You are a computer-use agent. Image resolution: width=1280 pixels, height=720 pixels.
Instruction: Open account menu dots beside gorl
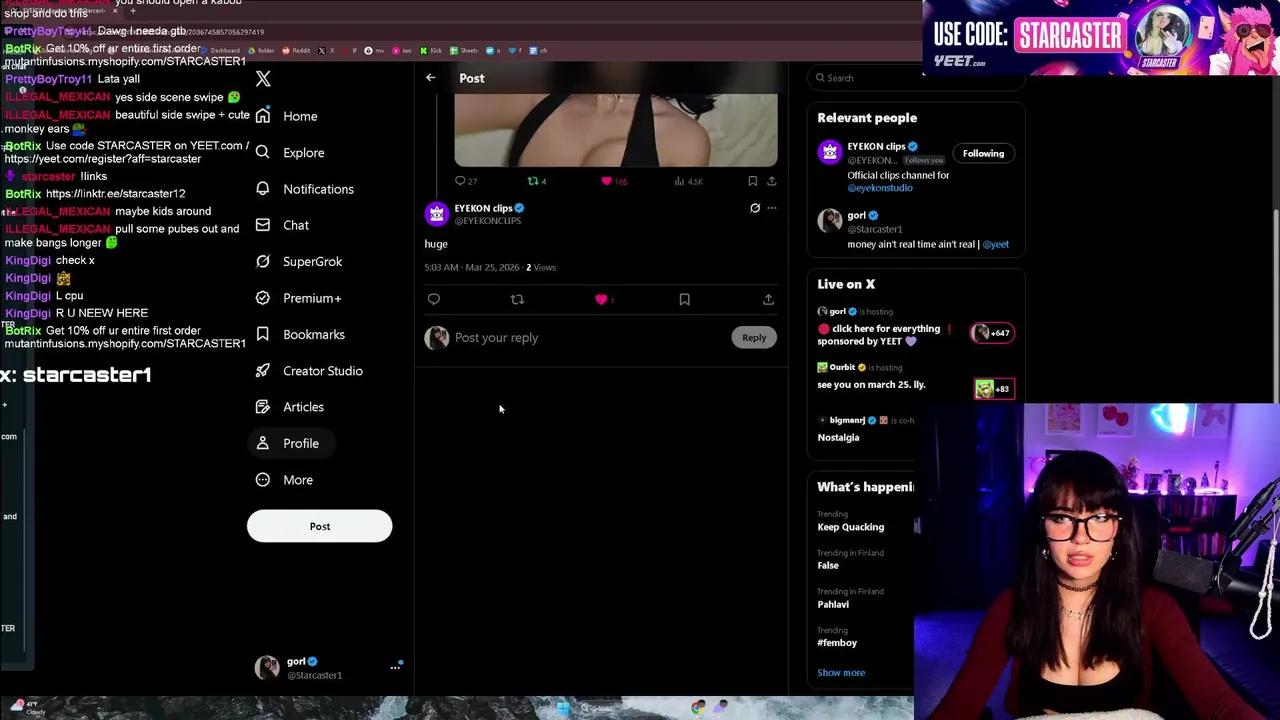pos(395,667)
